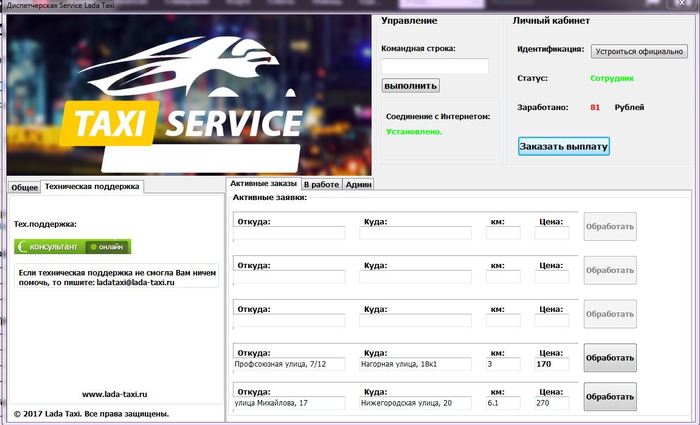Focus the Командная строка input field
Viewport: 700px width, 425px height.
click(x=434, y=66)
